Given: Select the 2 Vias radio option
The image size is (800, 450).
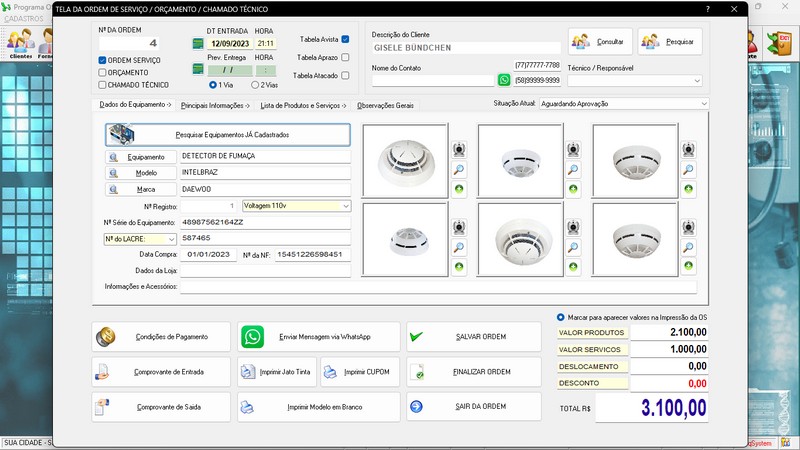Looking at the screenshot, I should pyautogui.click(x=255, y=85).
